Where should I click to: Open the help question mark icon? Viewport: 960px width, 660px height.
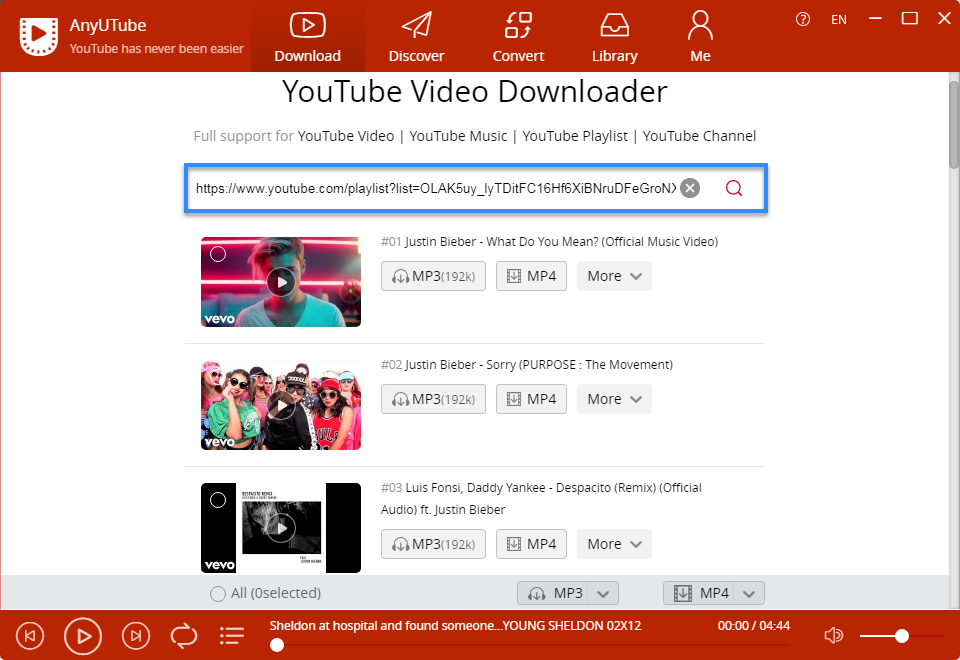pyautogui.click(x=803, y=20)
